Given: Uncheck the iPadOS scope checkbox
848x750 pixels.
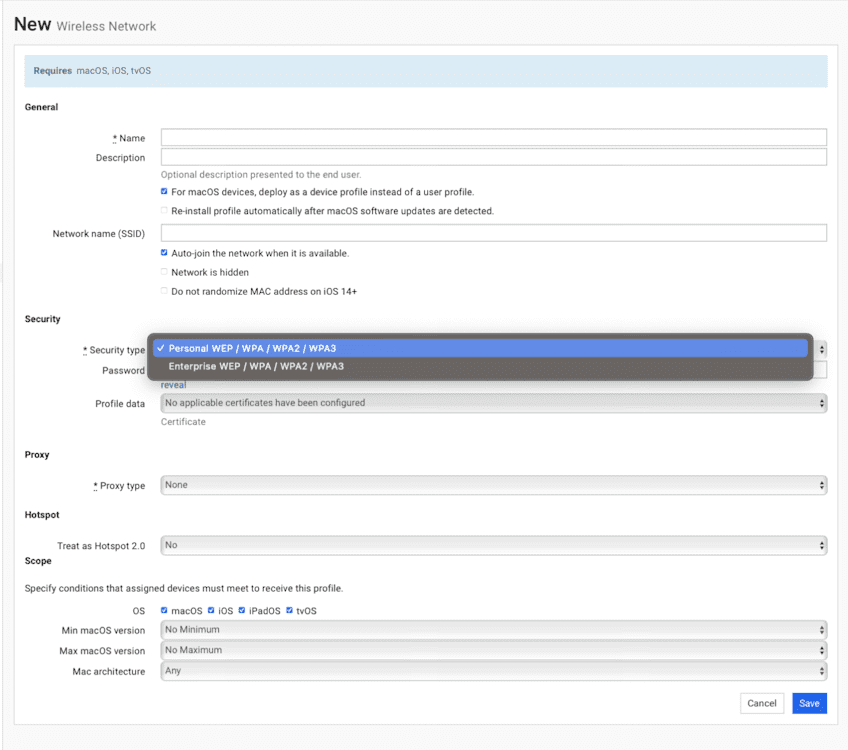Looking at the screenshot, I should [x=242, y=610].
